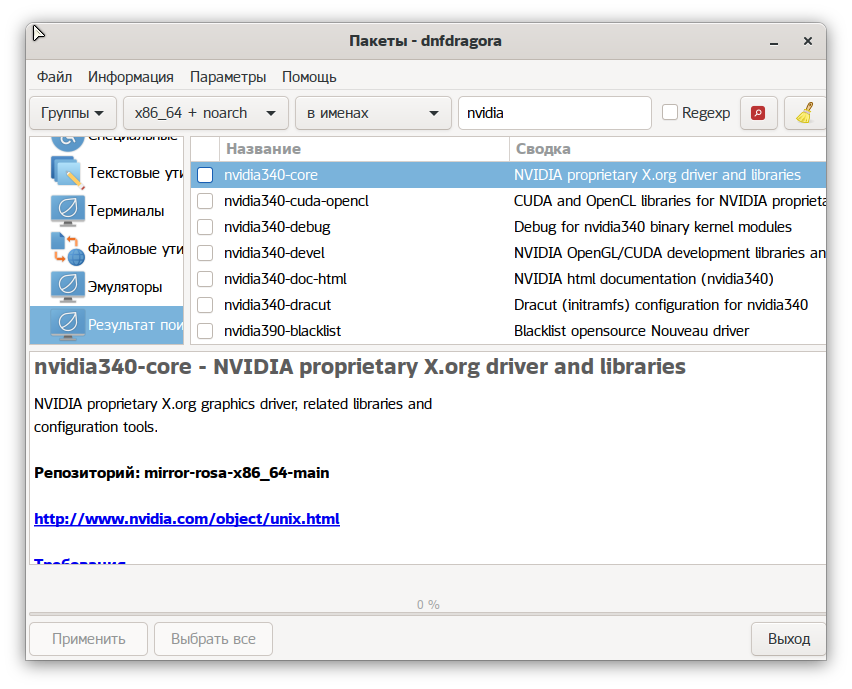
Task: Select the Text utilities group icon
Action: coord(67,173)
